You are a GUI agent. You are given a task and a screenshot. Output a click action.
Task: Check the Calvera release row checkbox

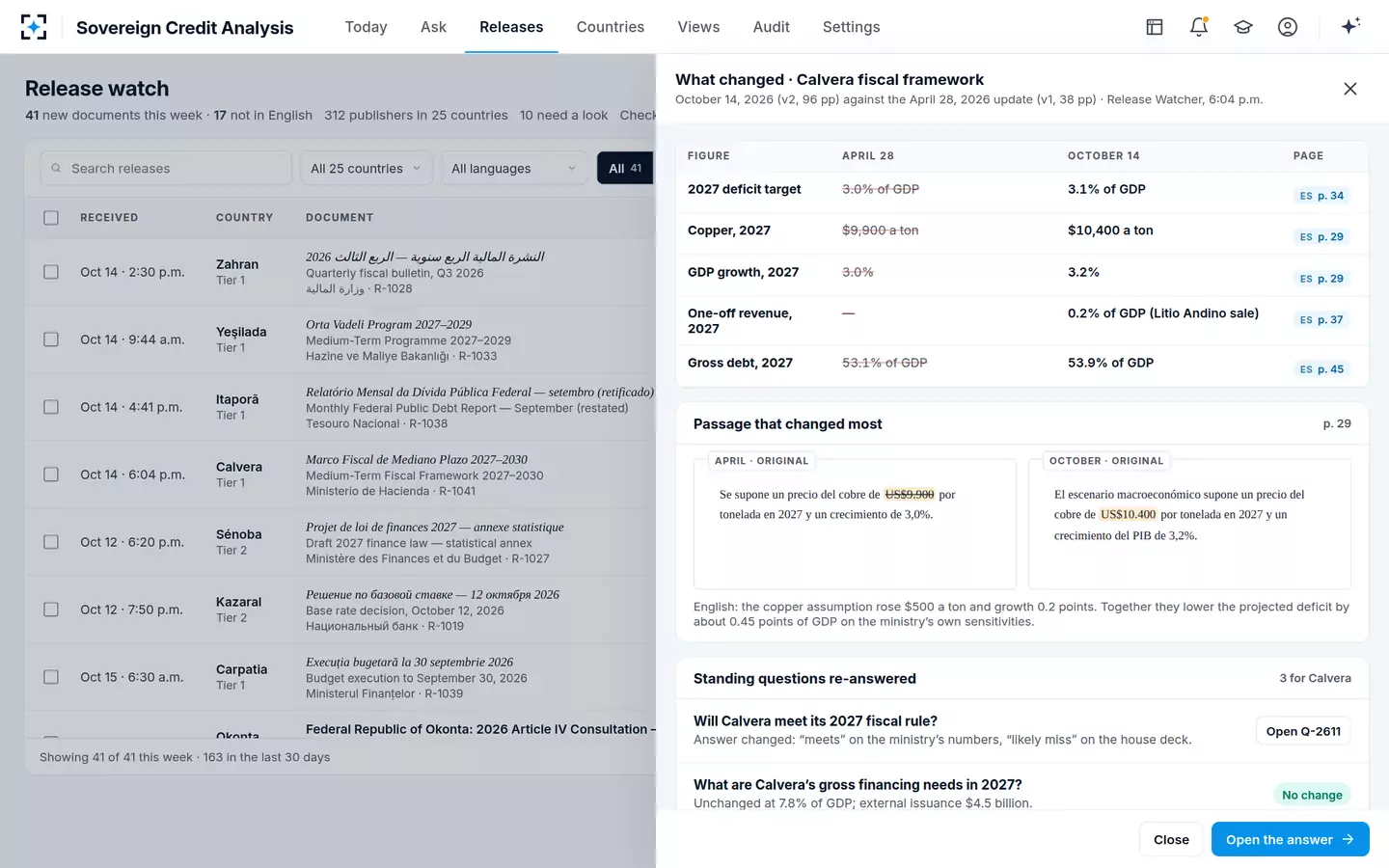[51, 475]
